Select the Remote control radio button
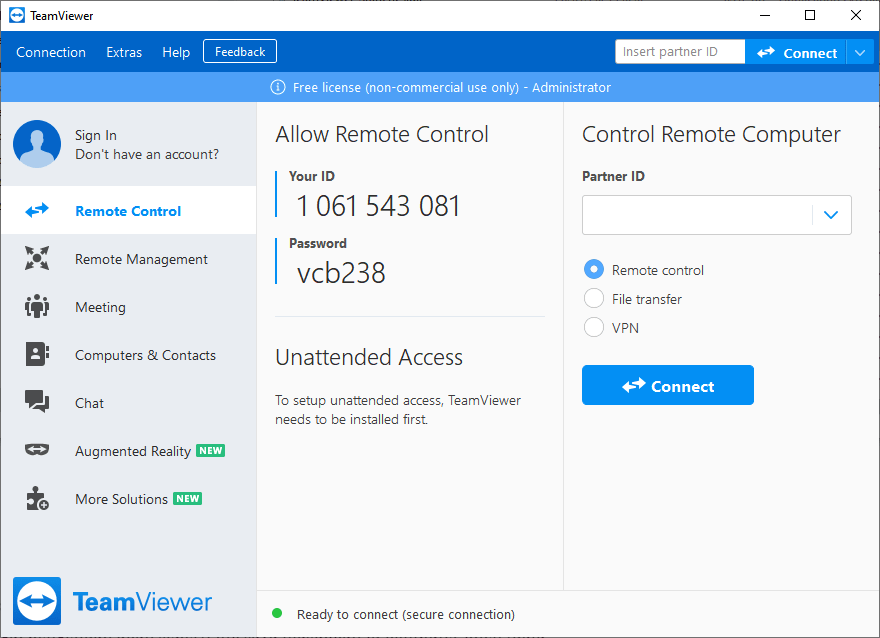The image size is (880, 638). click(594, 269)
